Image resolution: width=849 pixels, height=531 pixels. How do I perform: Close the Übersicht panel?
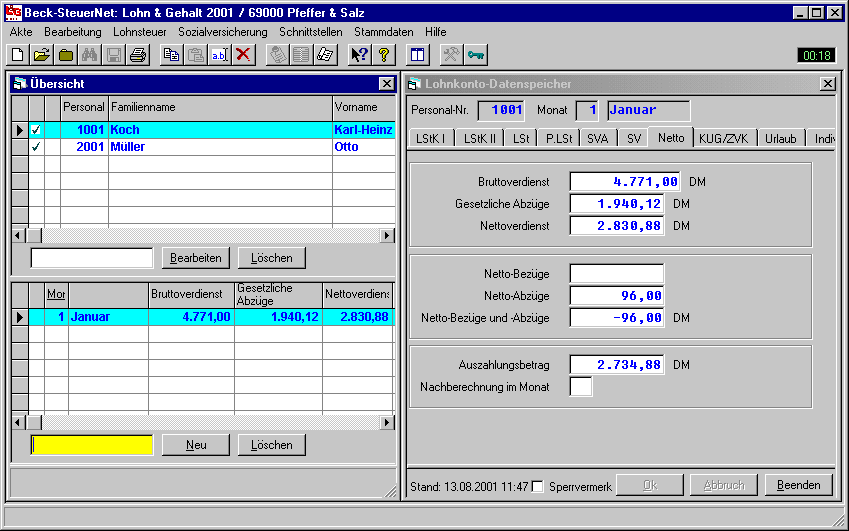386,83
